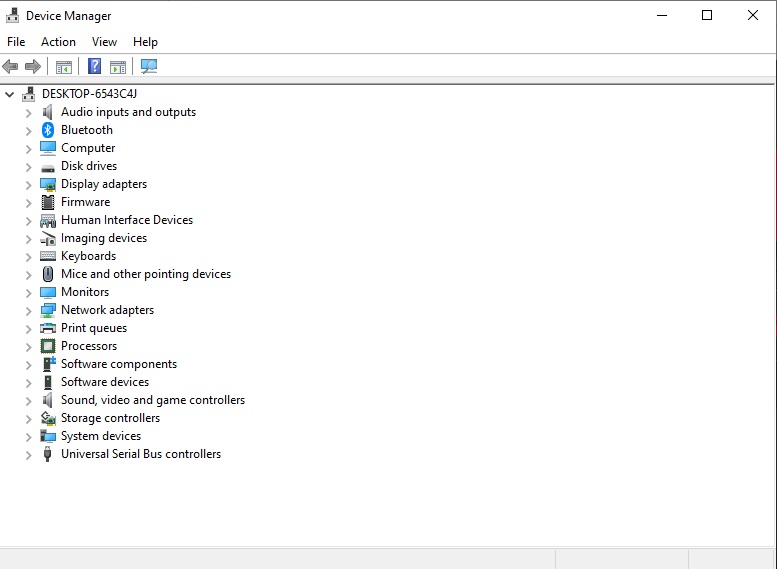Select the Software components label

(118, 364)
